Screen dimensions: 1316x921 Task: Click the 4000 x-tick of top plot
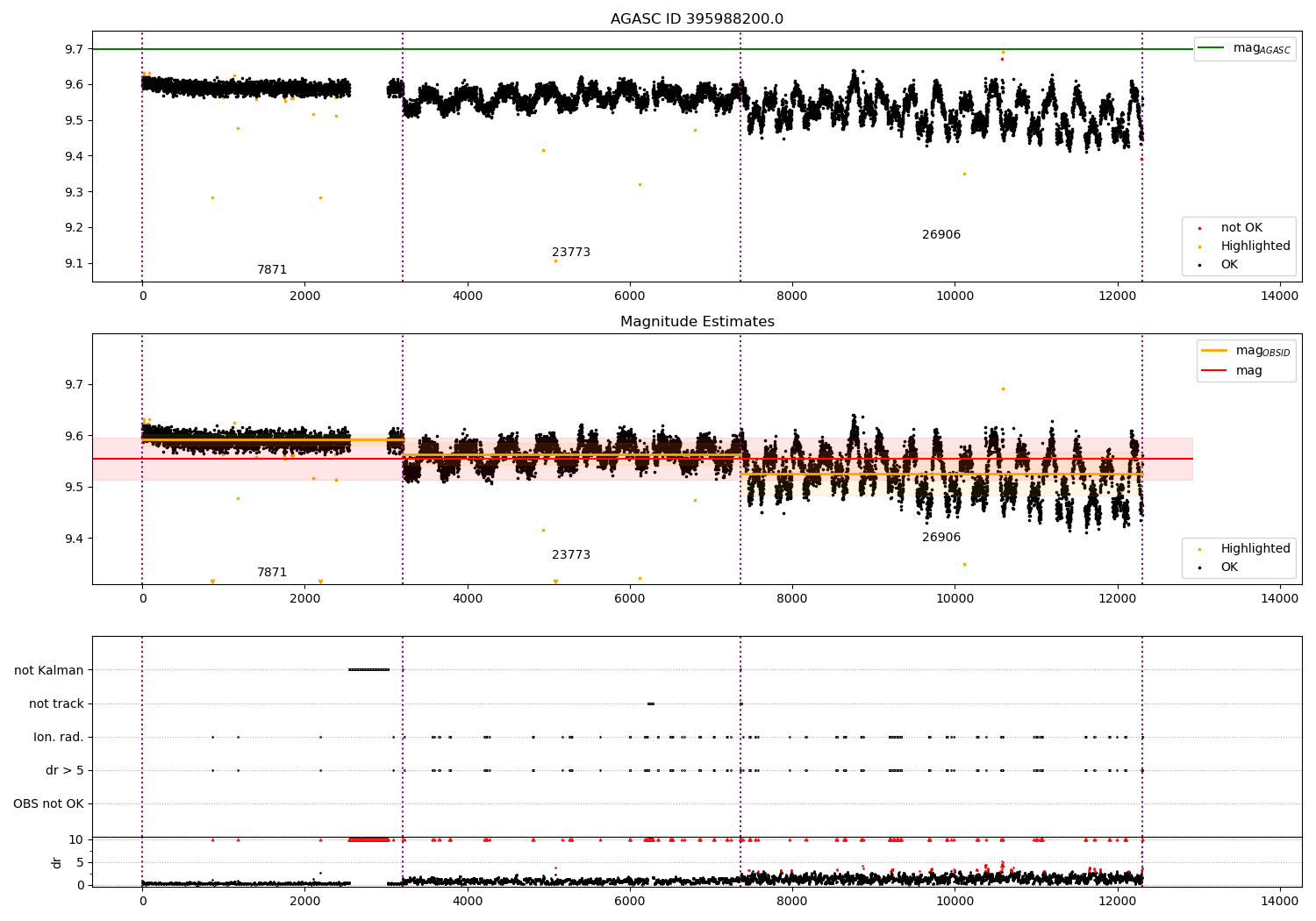(x=468, y=296)
